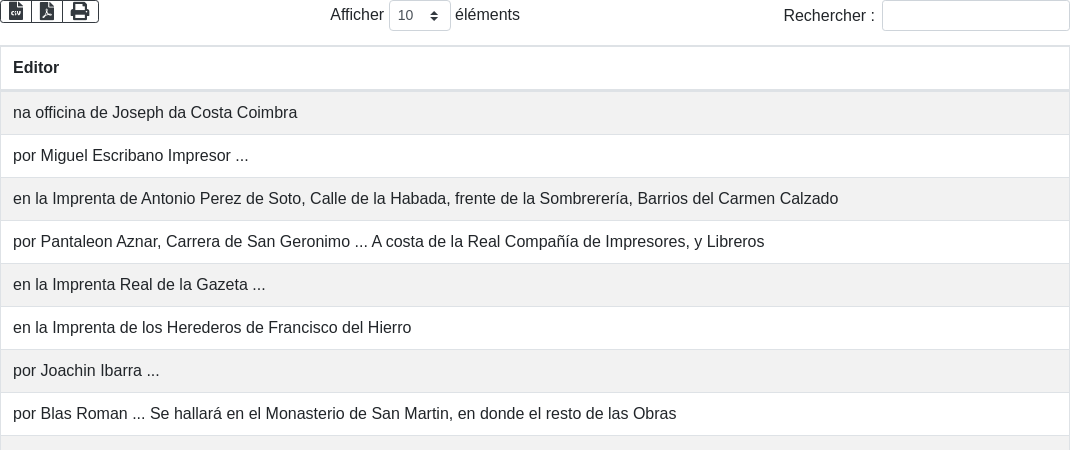Select row 'na officina de Joseph da Costa Coimbra'
Viewport: 1070px width, 450px height.
[155, 113]
